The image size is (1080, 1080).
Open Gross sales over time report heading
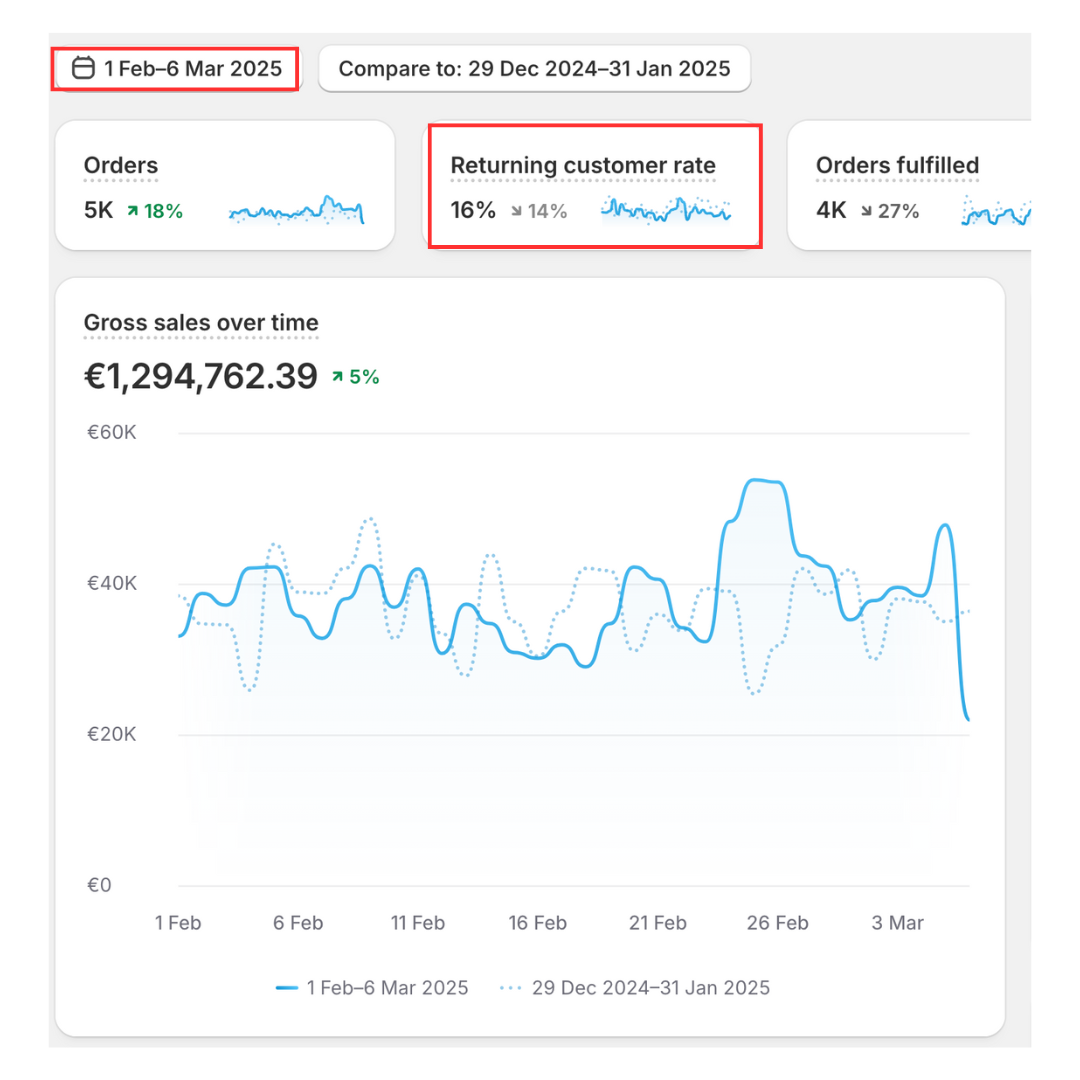tap(201, 323)
